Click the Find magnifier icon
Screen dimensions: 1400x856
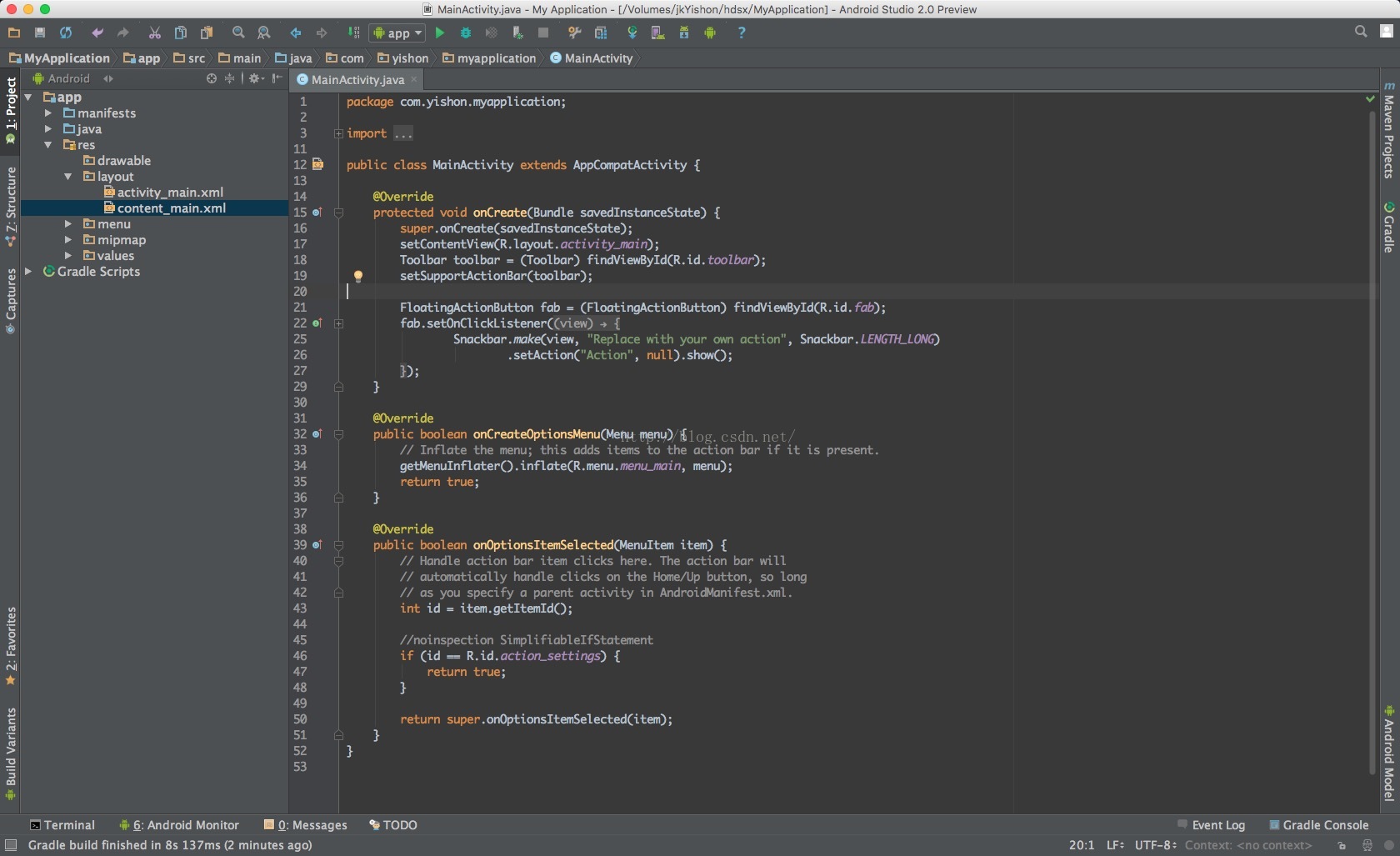(238, 33)
